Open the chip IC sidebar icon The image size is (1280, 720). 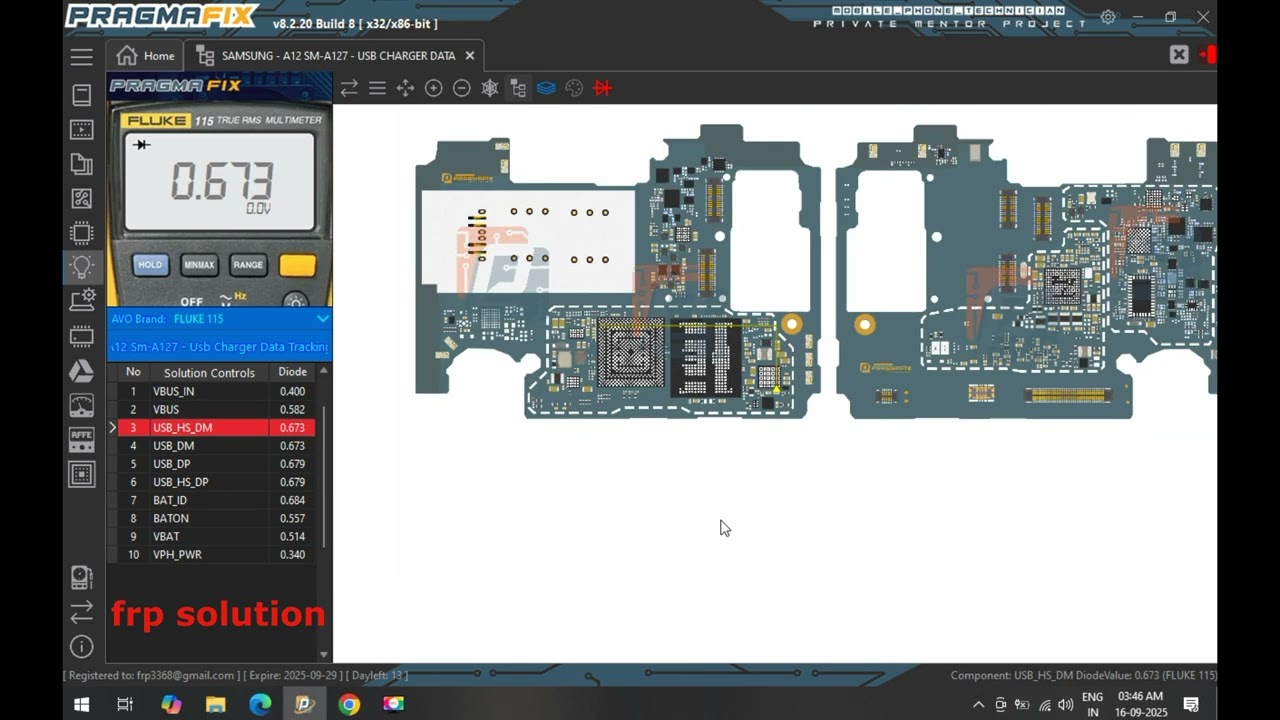click(82, 233)
